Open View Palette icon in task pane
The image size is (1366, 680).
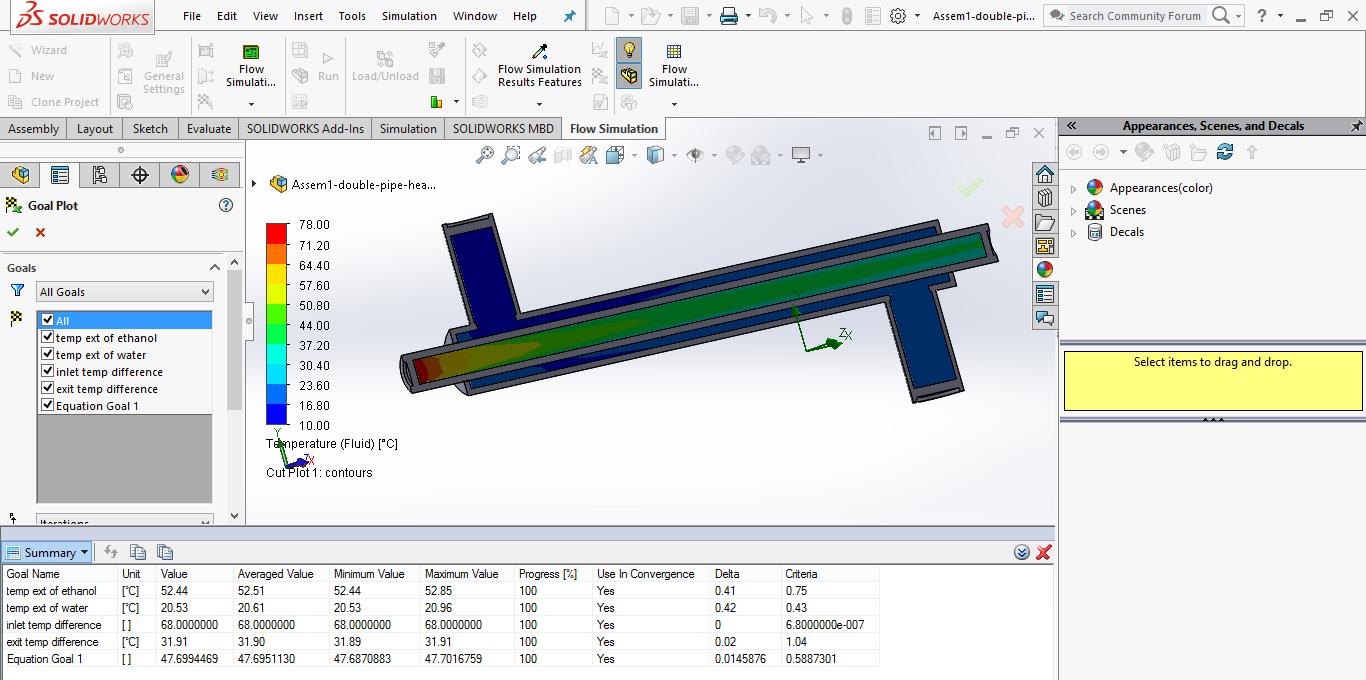1045,246
